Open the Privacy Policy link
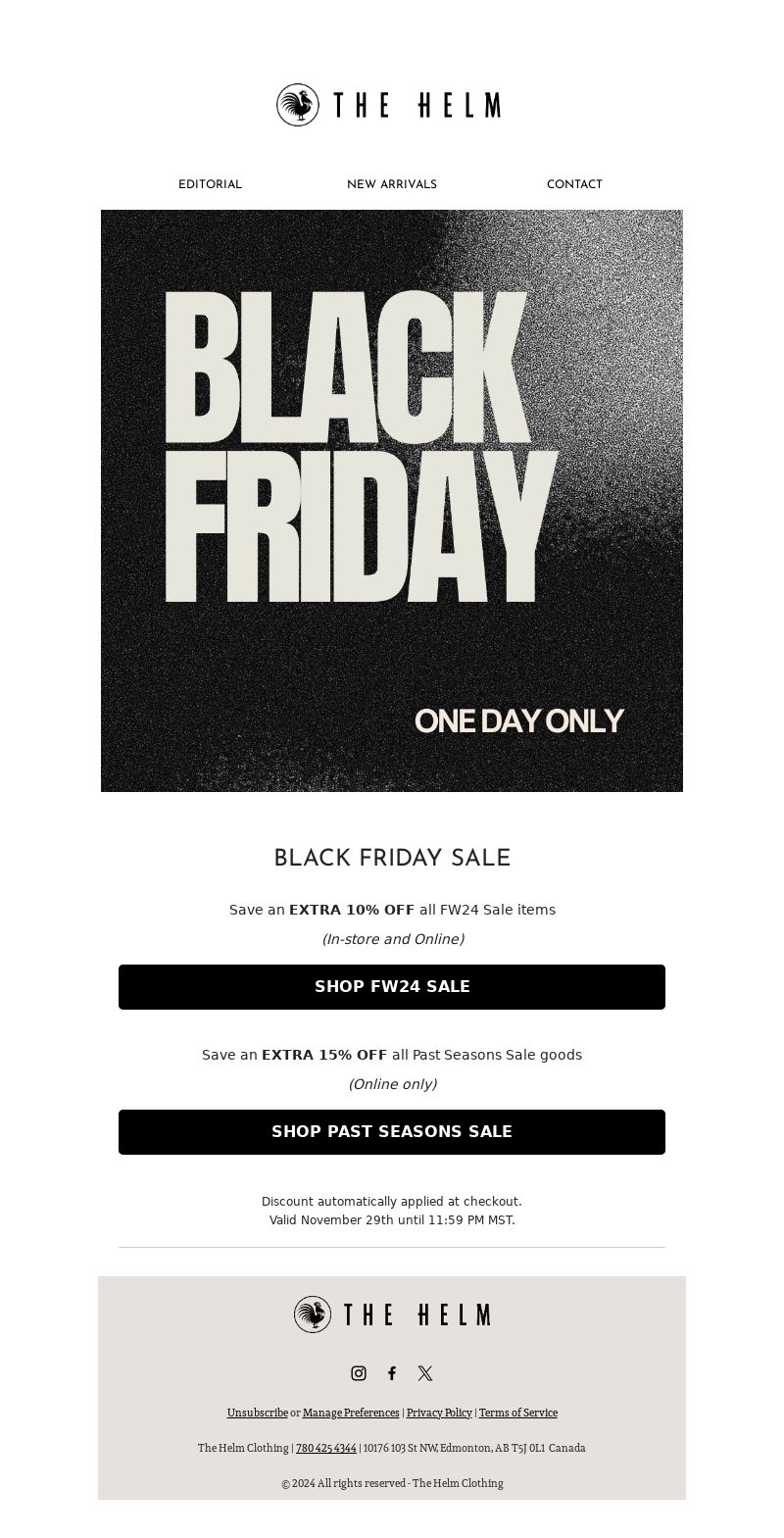Image resolution: width=784 pixels, height=1538 pixels. pyautogui.click(x=439, y=1413)
